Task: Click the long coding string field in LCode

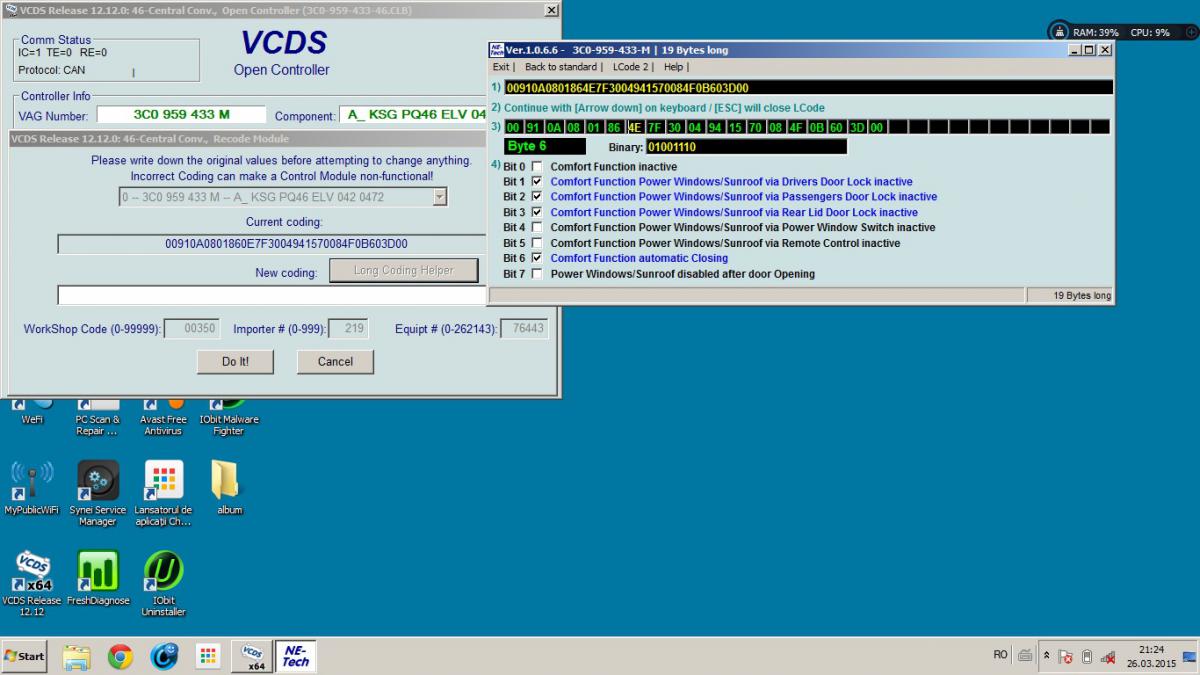Action: pyautogui.click(x=808, y=88)
